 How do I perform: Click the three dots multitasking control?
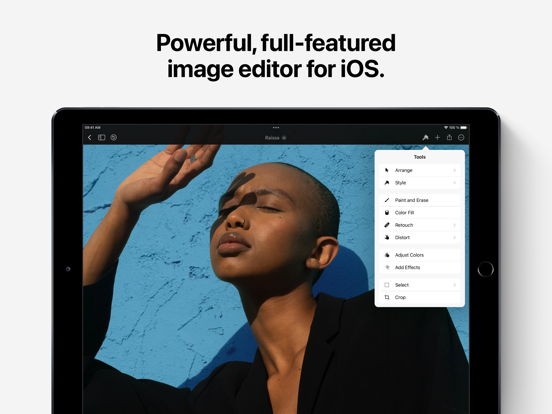276,127
